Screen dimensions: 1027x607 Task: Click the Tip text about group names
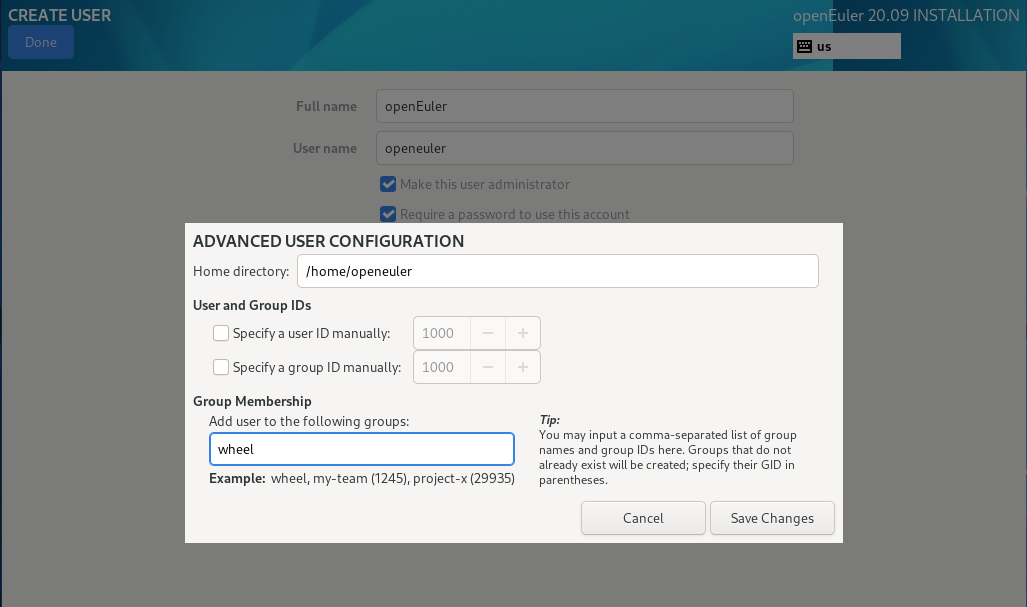tap(668, 457)
